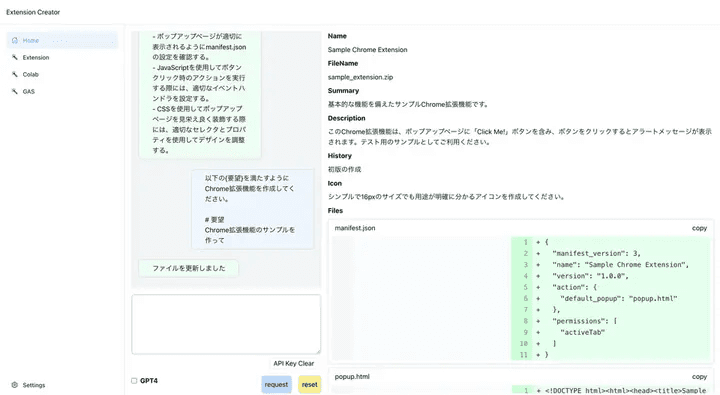Click the 'ファイルを更新しました' chat message

tap(189, 268)
